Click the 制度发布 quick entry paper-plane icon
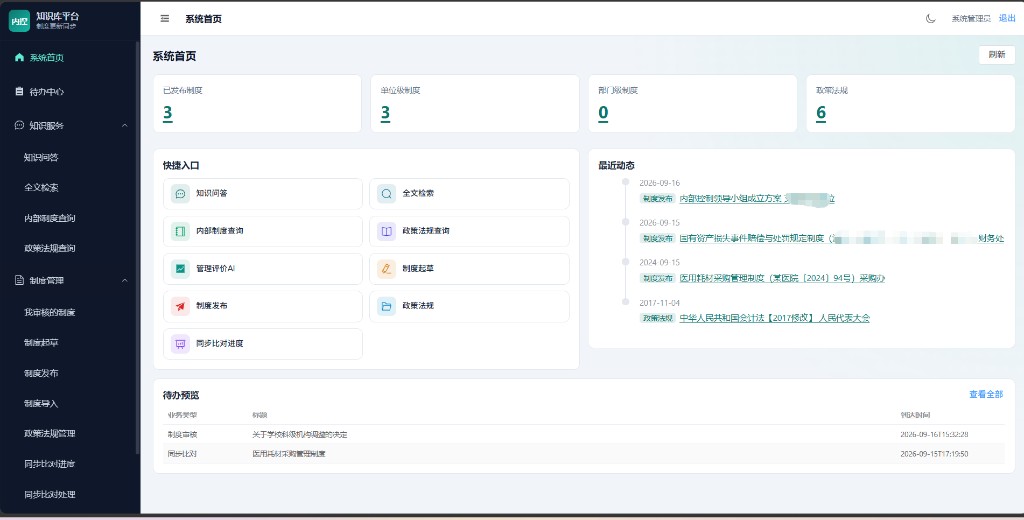Screen dimensions: 1024x520 [x=180, y=306]
